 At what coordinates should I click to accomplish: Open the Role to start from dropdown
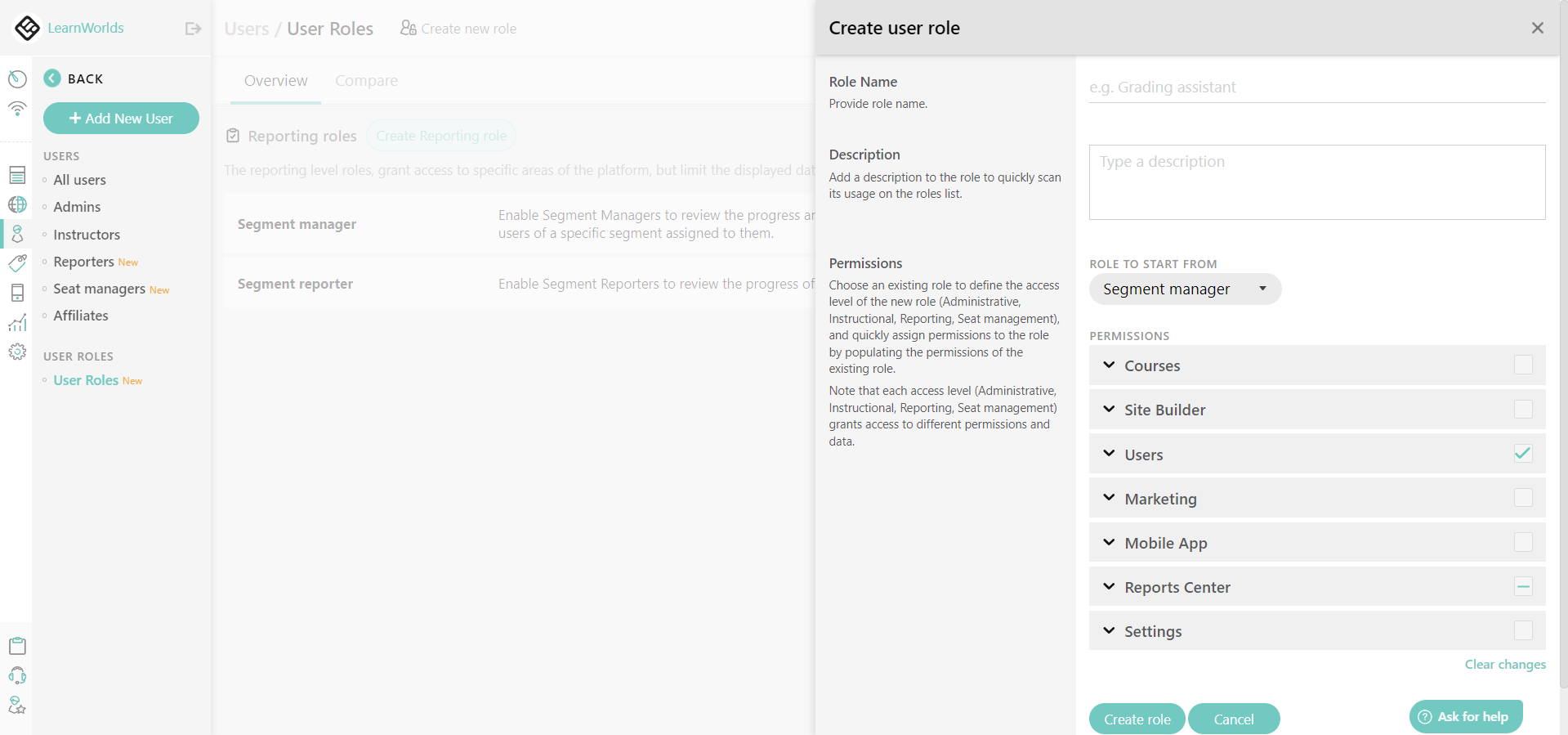(1184, 289)
